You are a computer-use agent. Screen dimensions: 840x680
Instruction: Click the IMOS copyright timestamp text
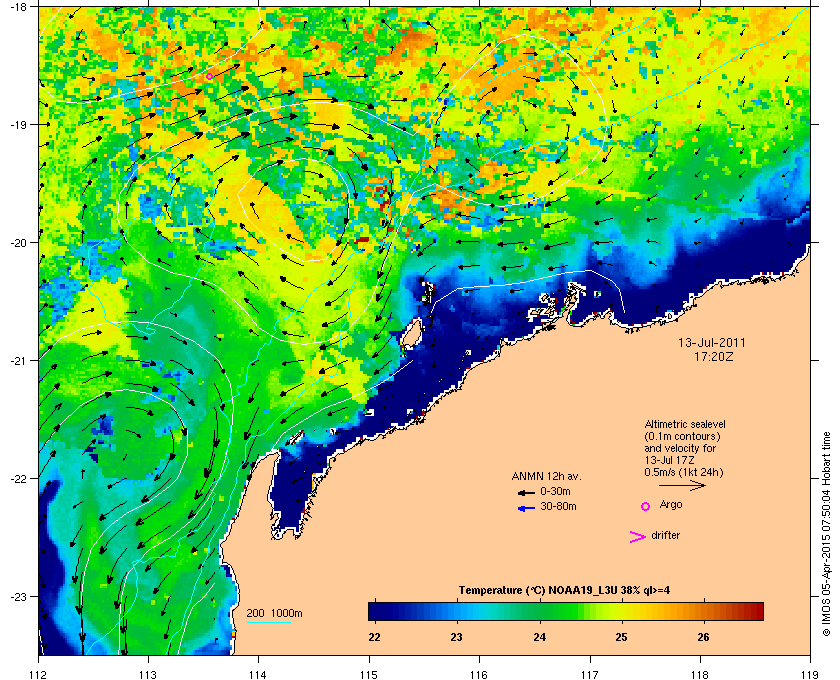[826, 535]
